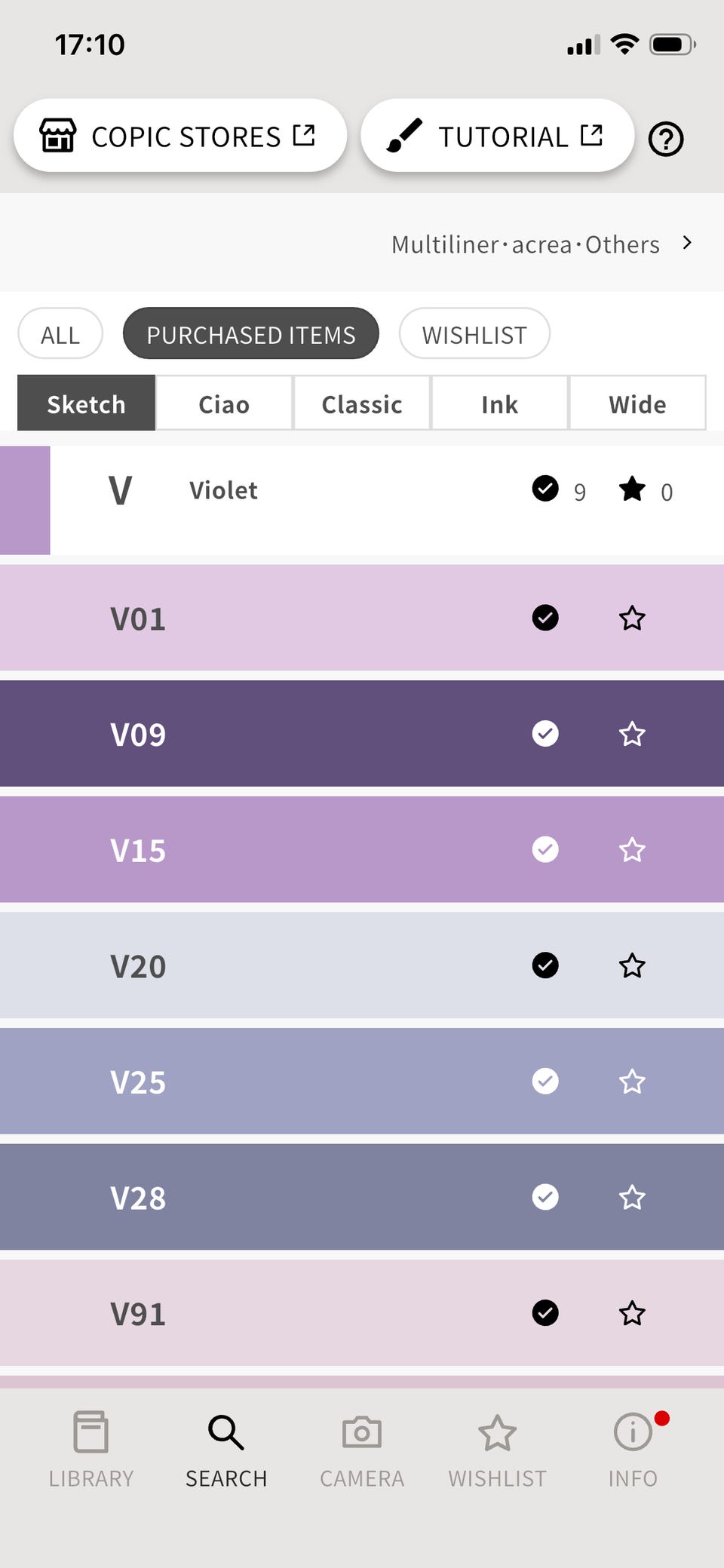This screenshot has height=1568, width=724.
Task: Star the V28 marker for wishlist
Action: 632,1197
